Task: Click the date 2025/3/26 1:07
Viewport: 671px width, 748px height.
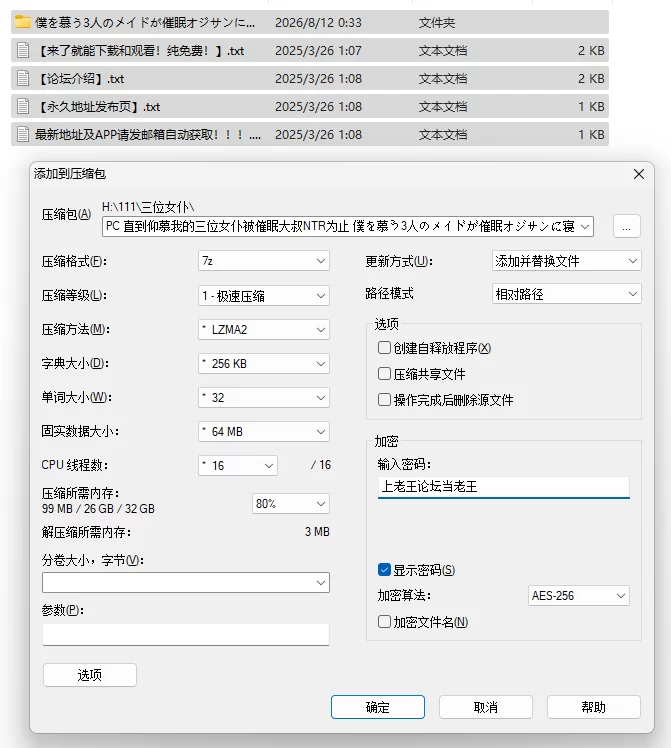Action: (x=318, y=50)
